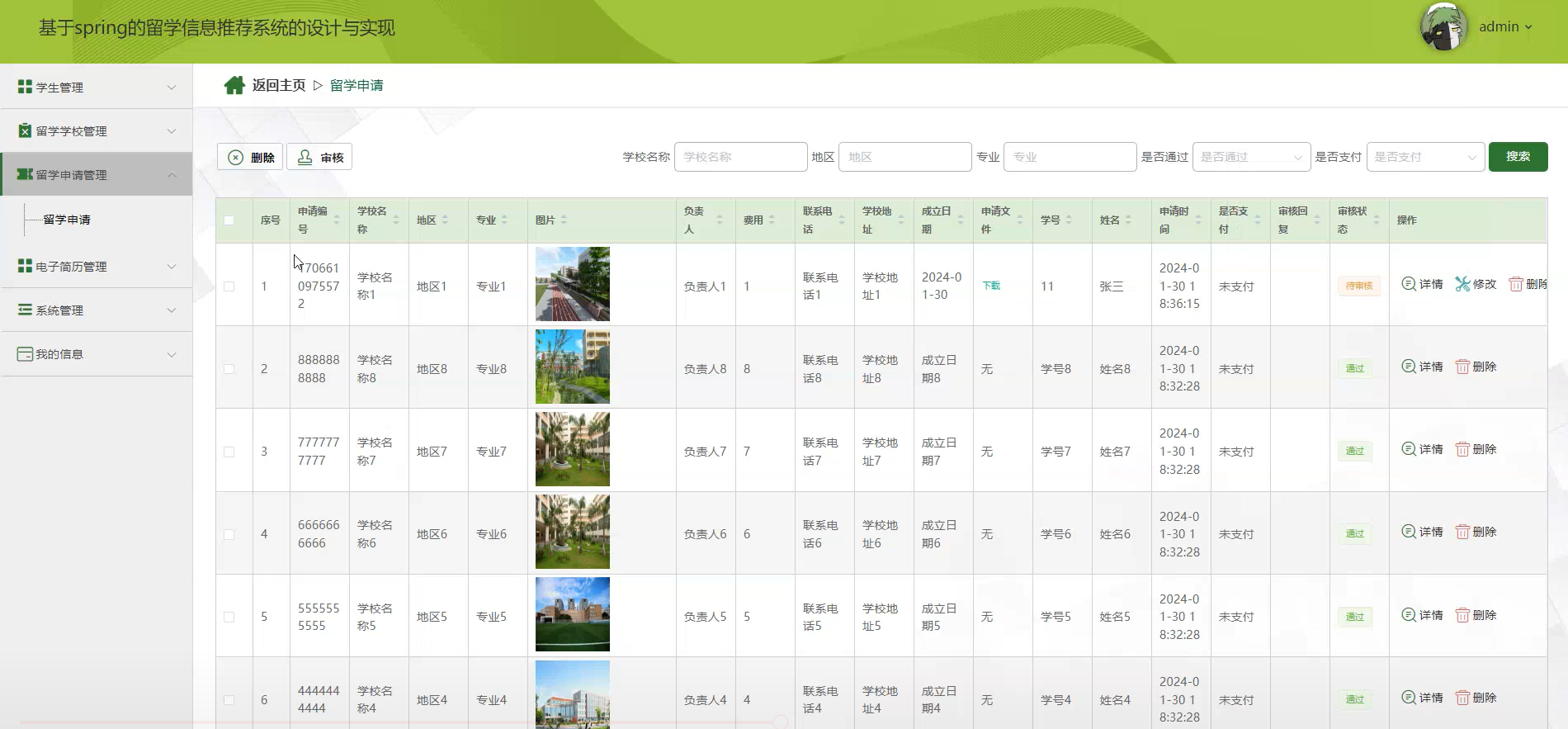Viewport: 1568px width, 729px height.
Task: Click the 我的信息 card icon
Action: tap(25, 353)
